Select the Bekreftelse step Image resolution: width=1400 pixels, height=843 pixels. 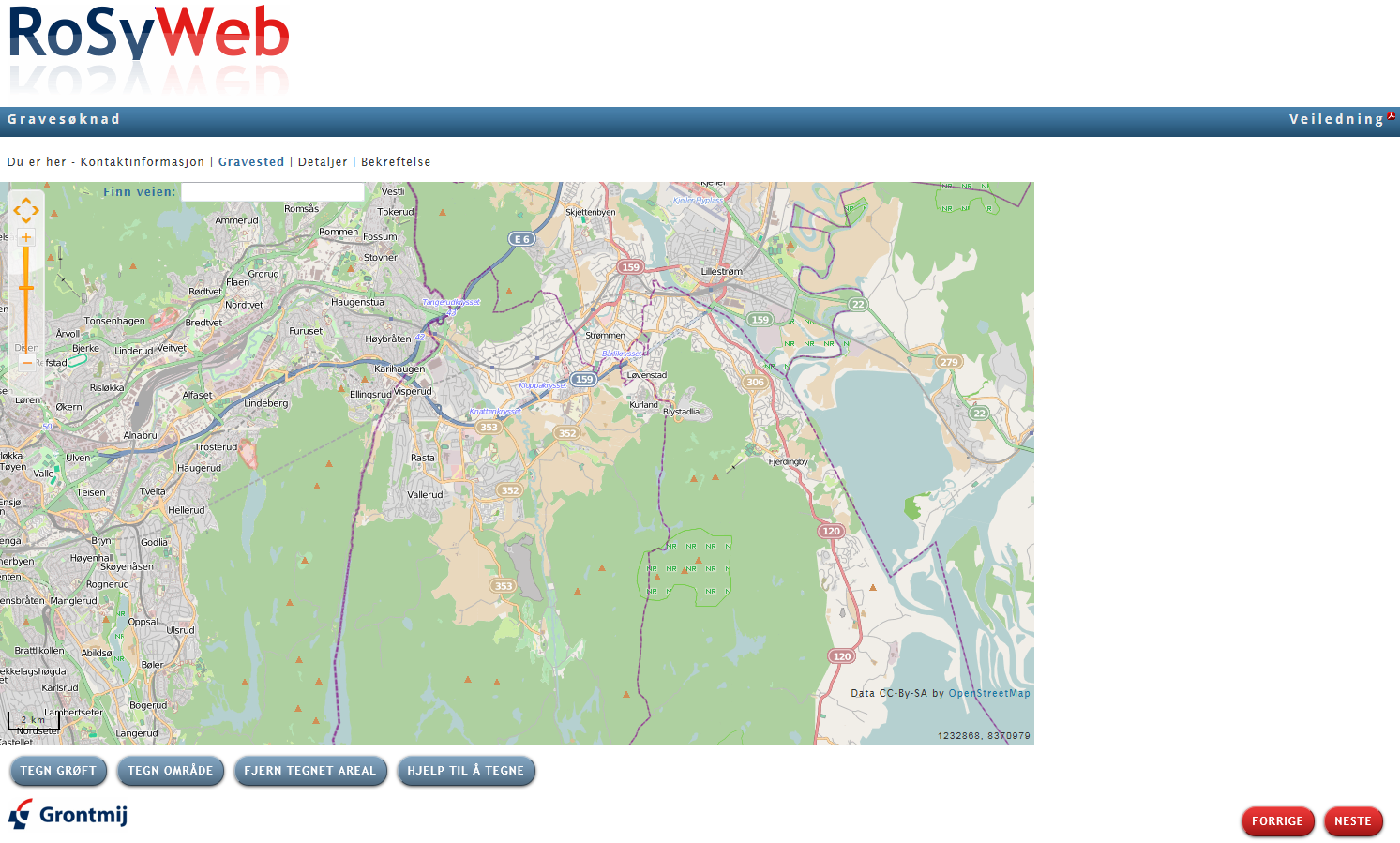coord(396,162)
